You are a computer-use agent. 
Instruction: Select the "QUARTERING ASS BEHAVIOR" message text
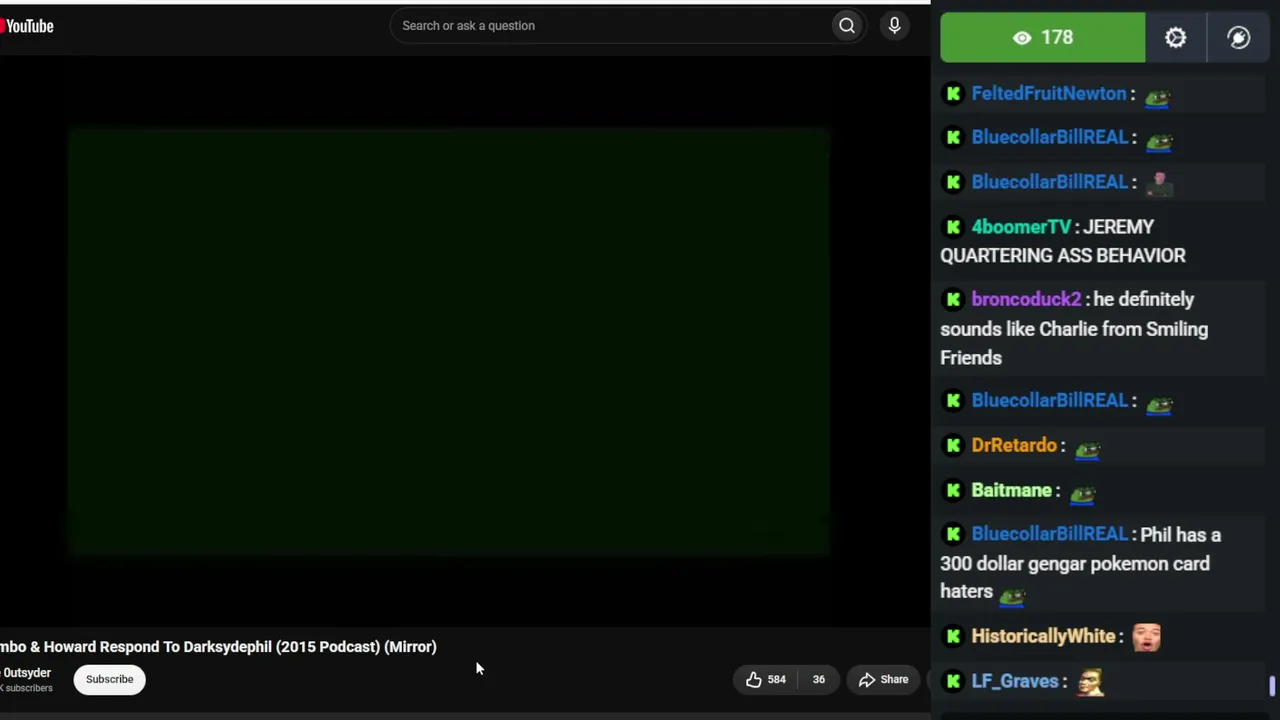[x=1063, y=256]
